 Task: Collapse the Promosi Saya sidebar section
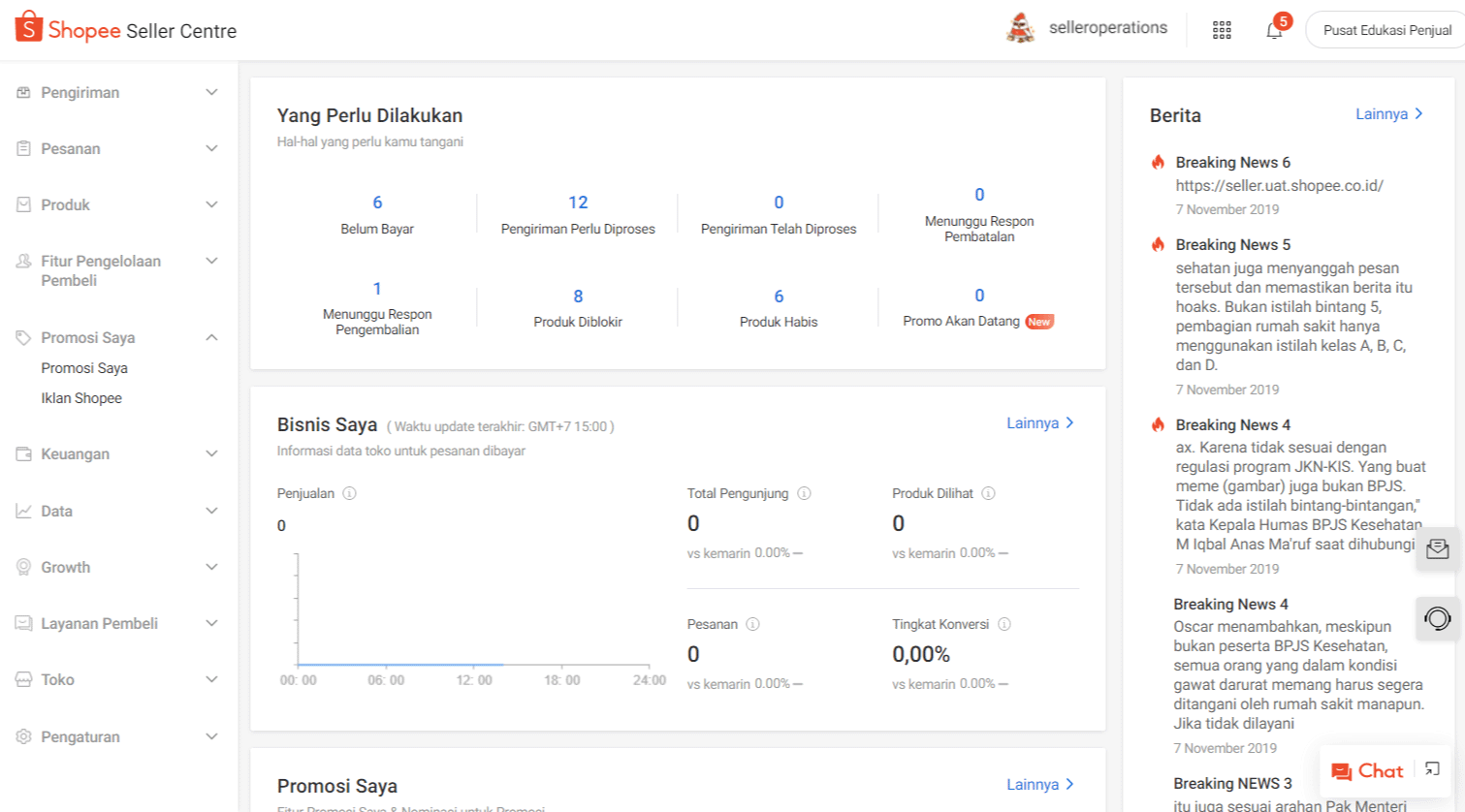pos(211,337)
